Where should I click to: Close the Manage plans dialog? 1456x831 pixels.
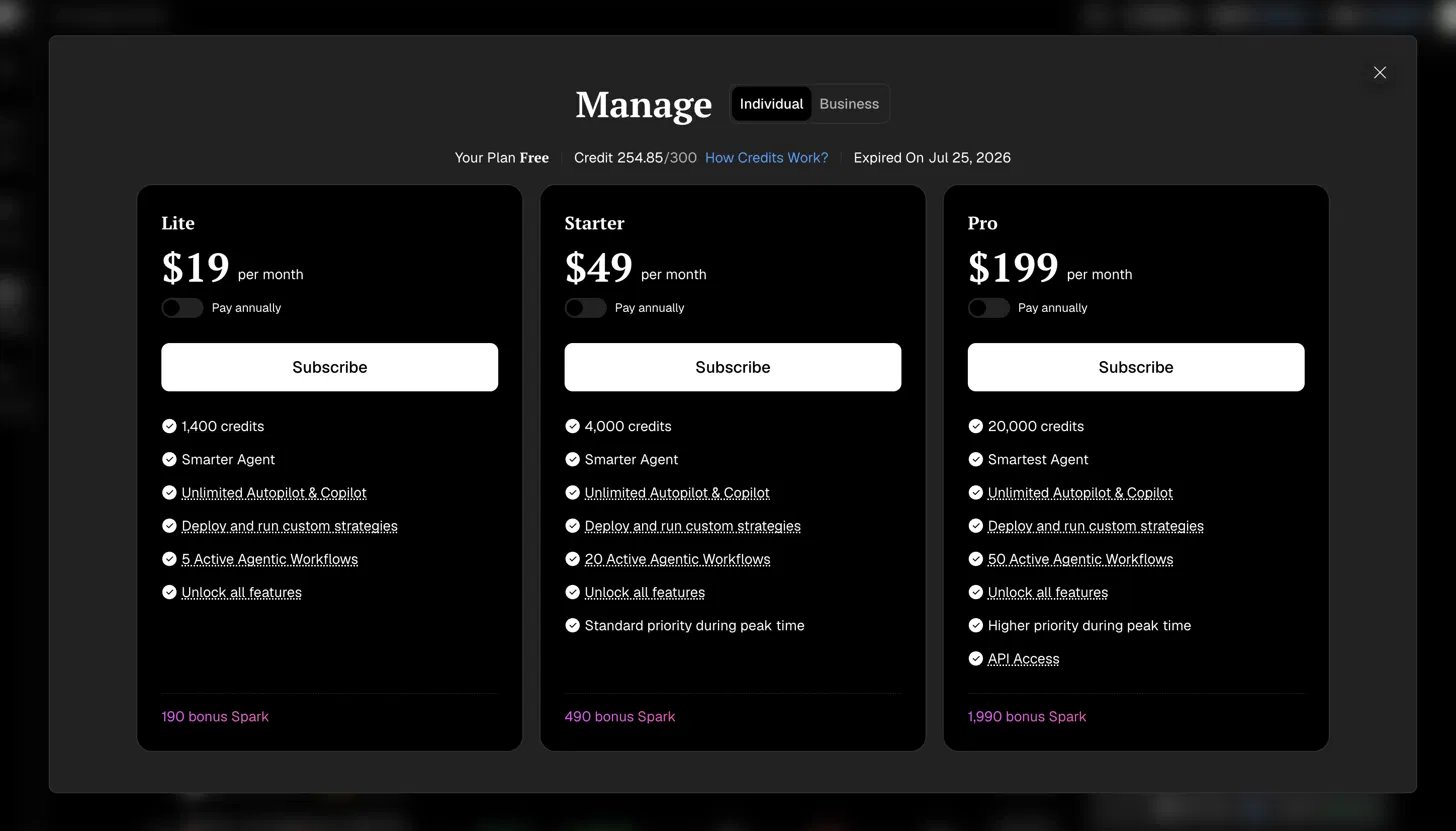(1380, 72)
